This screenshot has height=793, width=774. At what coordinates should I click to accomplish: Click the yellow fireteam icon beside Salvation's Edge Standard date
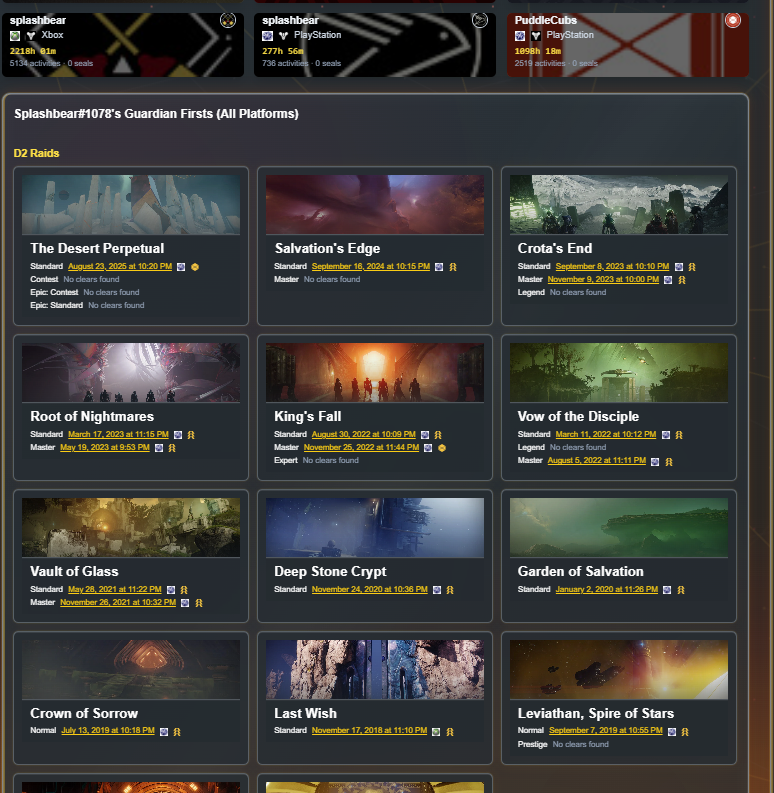tap(453, 267)
